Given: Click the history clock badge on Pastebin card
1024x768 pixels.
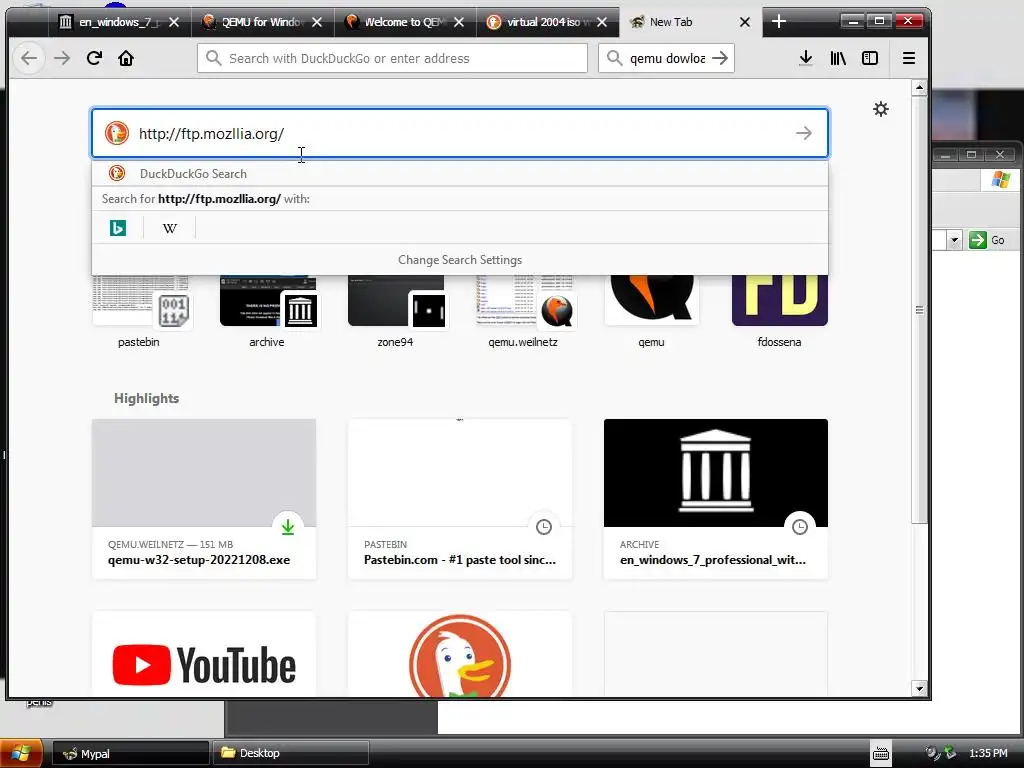Looking at the screenshot, I should 543,526.
